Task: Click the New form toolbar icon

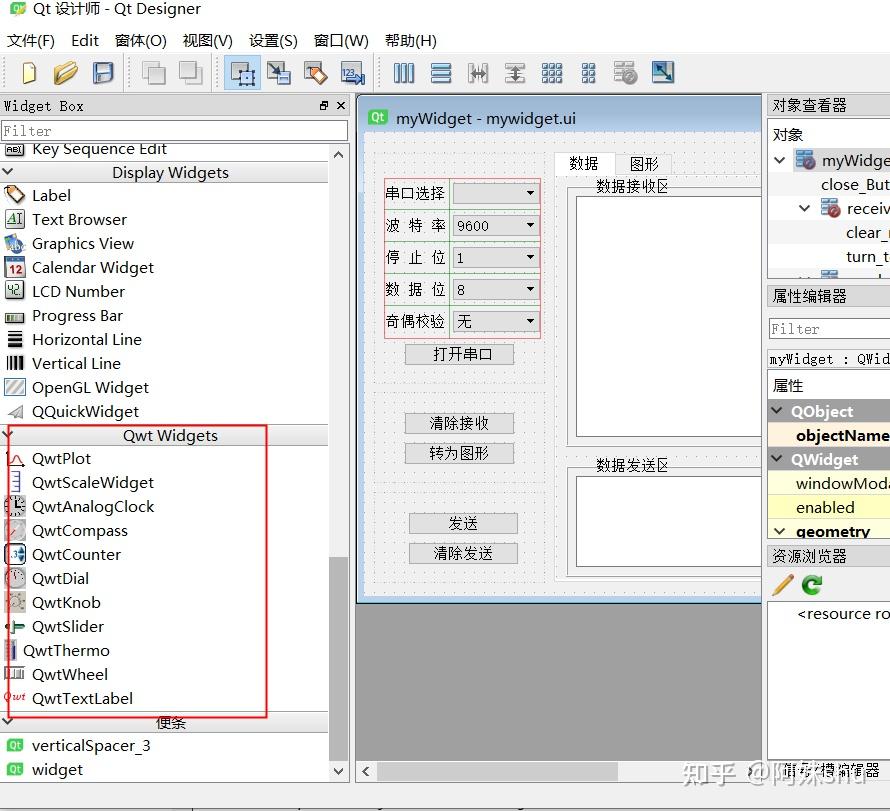Action: [x=29, y=73]
